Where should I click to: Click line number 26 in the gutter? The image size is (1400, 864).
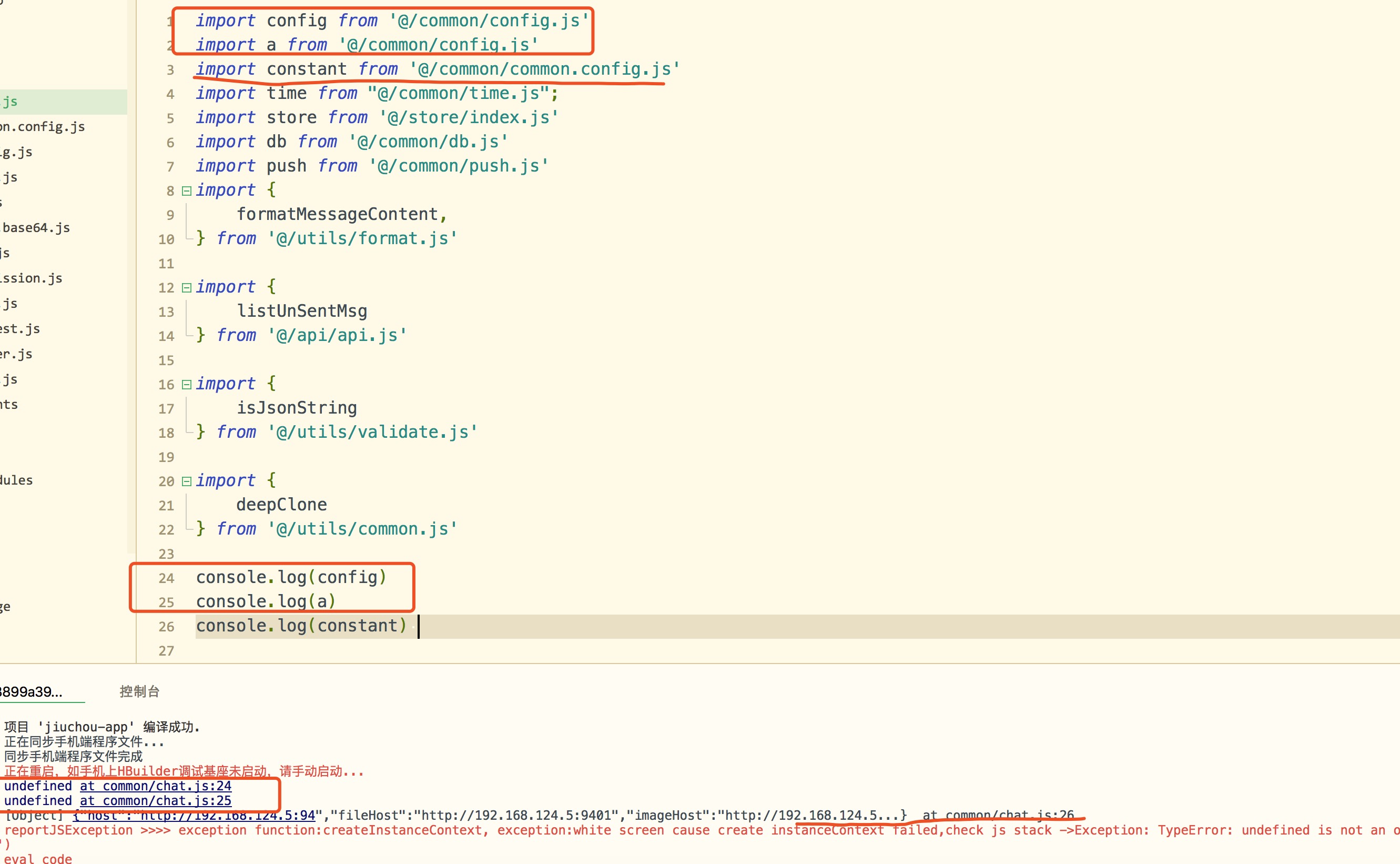pos(166,626)
